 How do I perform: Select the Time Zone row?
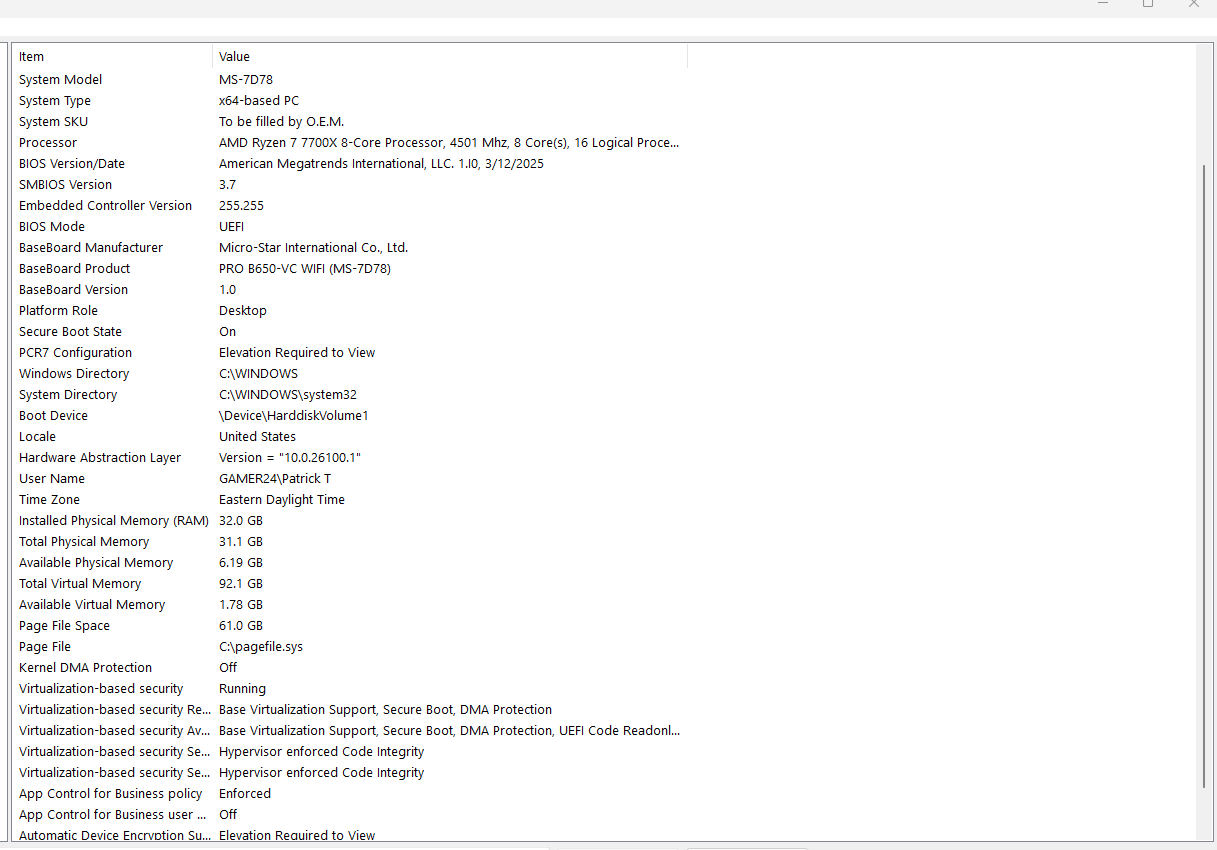pyautogui.click(x=350, y=500)
